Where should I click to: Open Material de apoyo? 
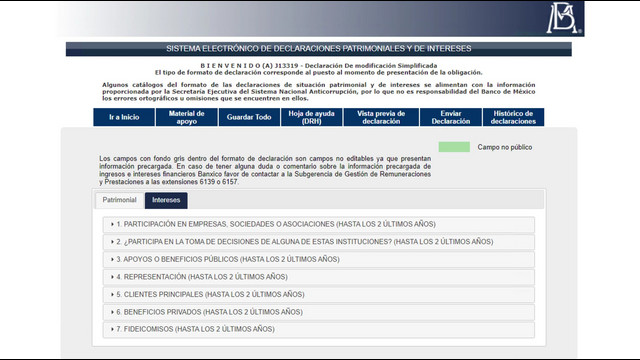pyautogui.click(x=187, y=117)
